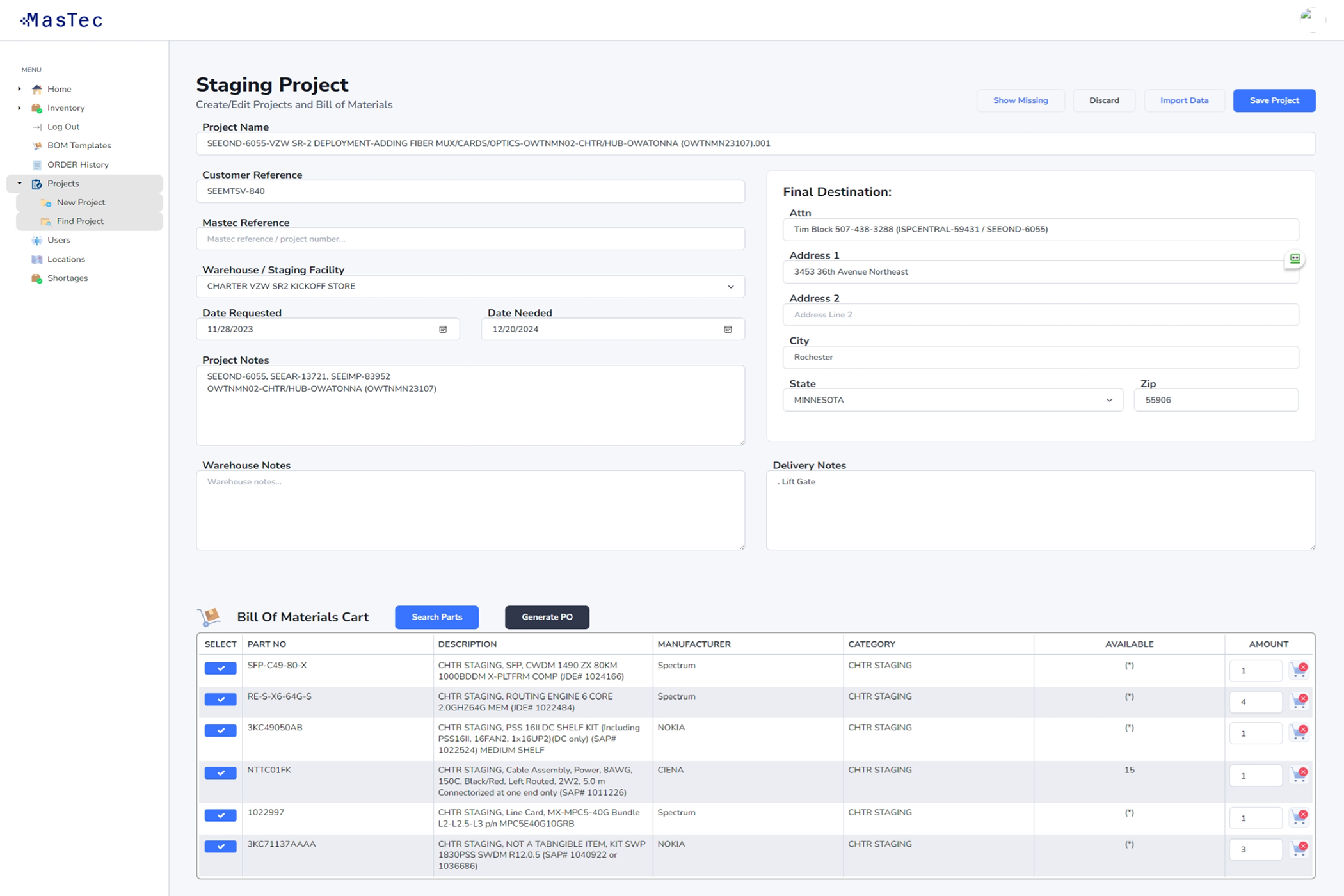1344x896 pixels.
Task: Remove 3KC49050AB from cart
Action: tap(1299, 732)
